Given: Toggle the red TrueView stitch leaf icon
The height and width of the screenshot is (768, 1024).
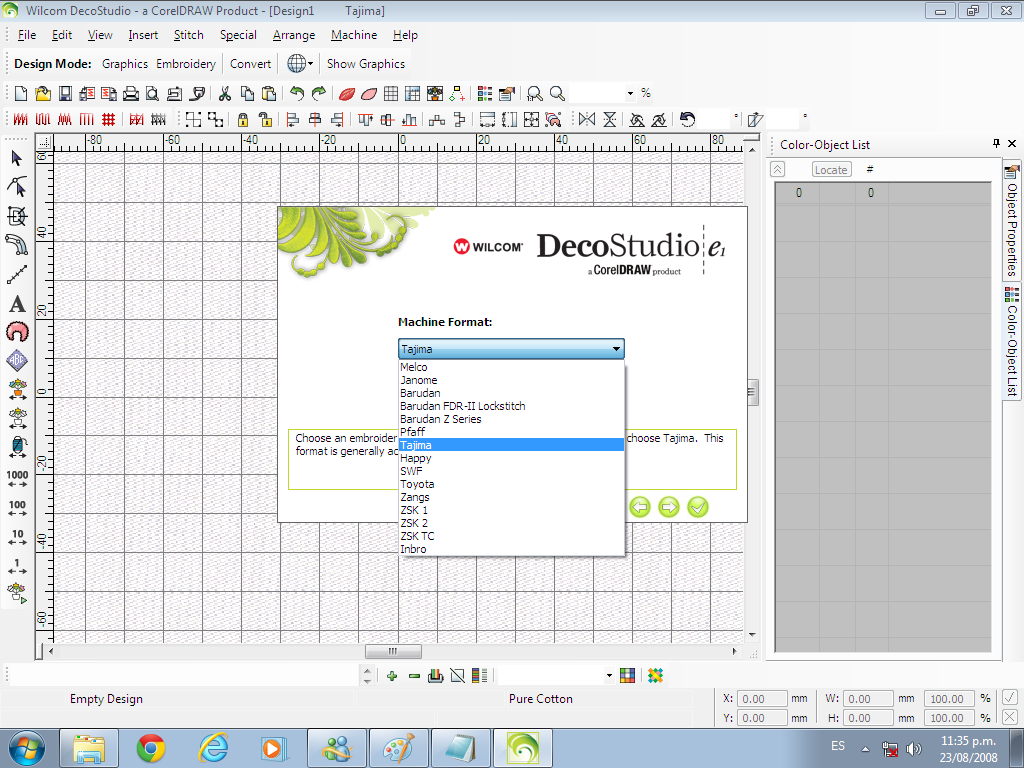Looking at the screenshot, I should [x=347, y=93].
